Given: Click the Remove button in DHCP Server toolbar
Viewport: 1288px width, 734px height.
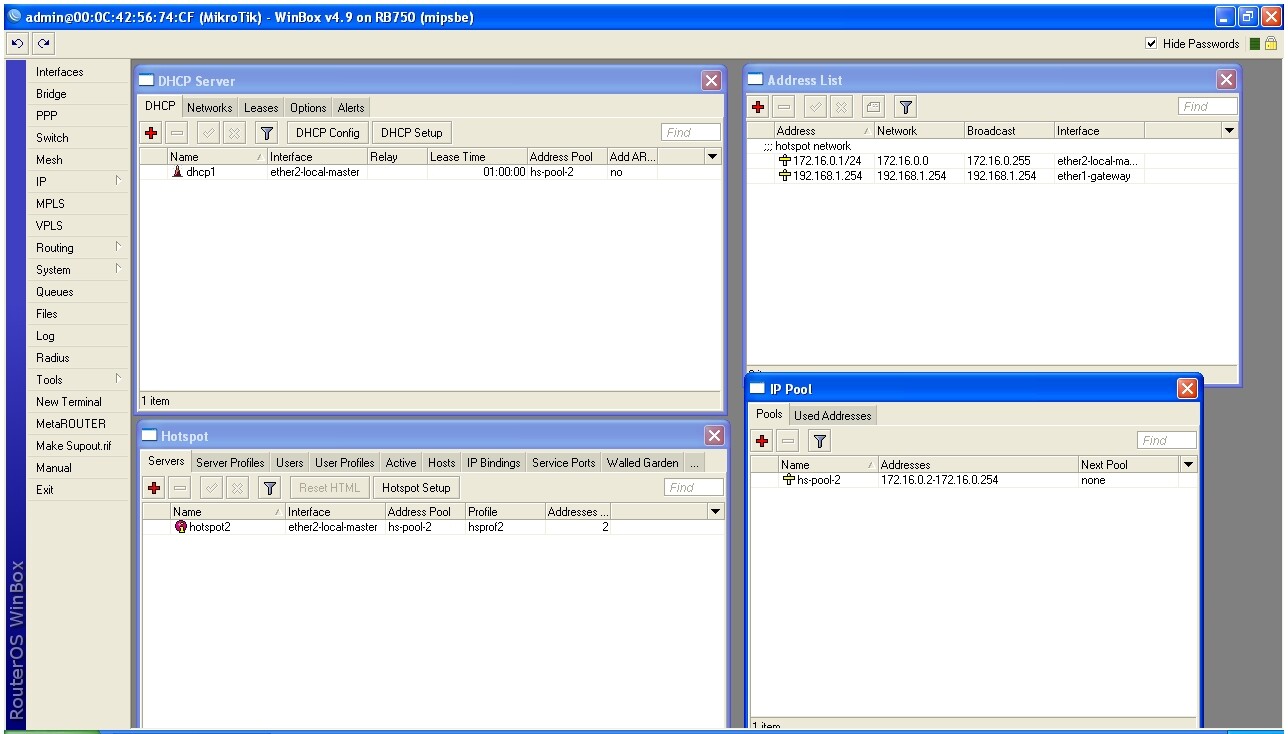Looking at the screenshot, I should click(x=177, y=133).
